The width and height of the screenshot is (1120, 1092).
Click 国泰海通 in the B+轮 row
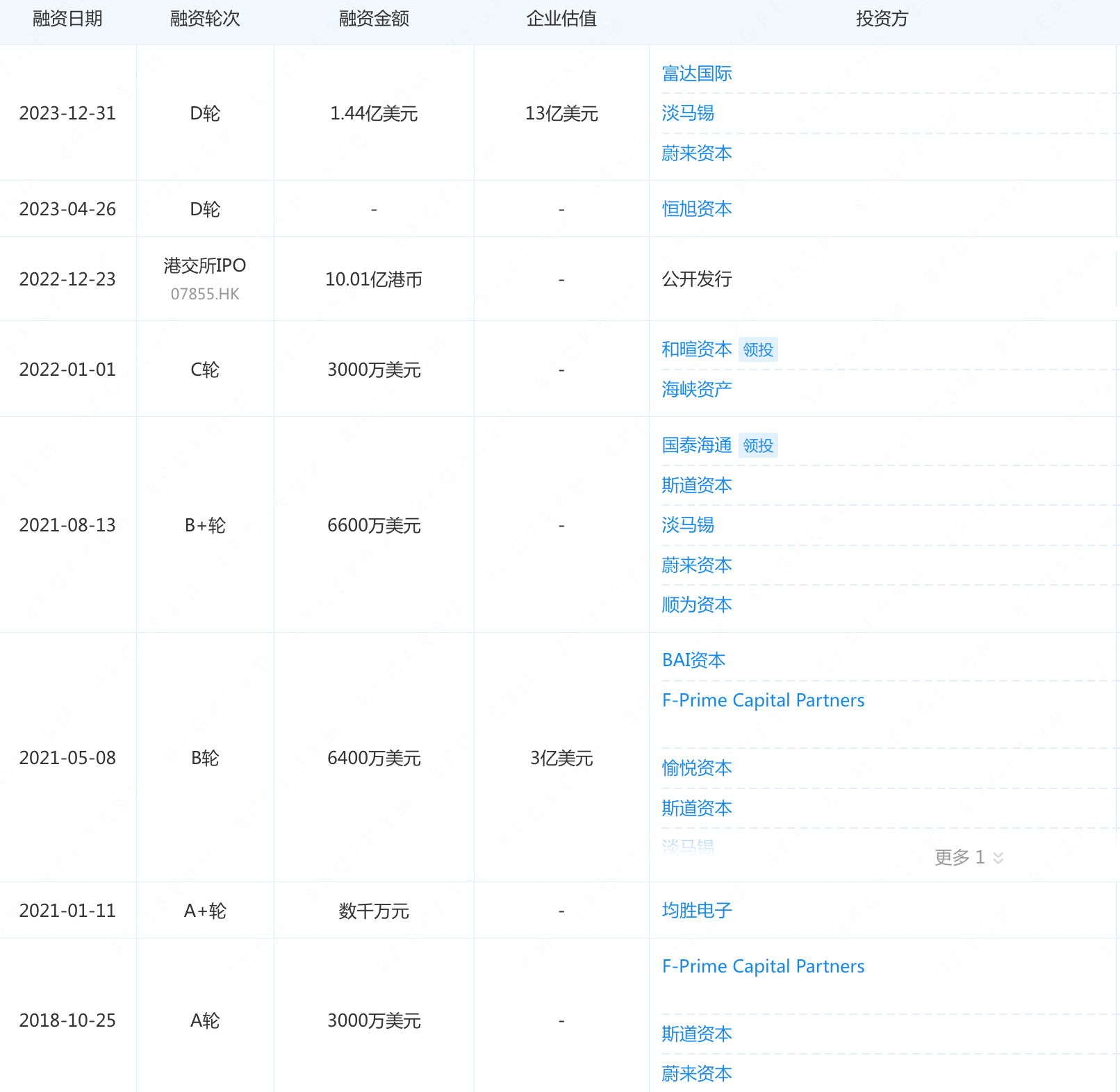point(696,445)
